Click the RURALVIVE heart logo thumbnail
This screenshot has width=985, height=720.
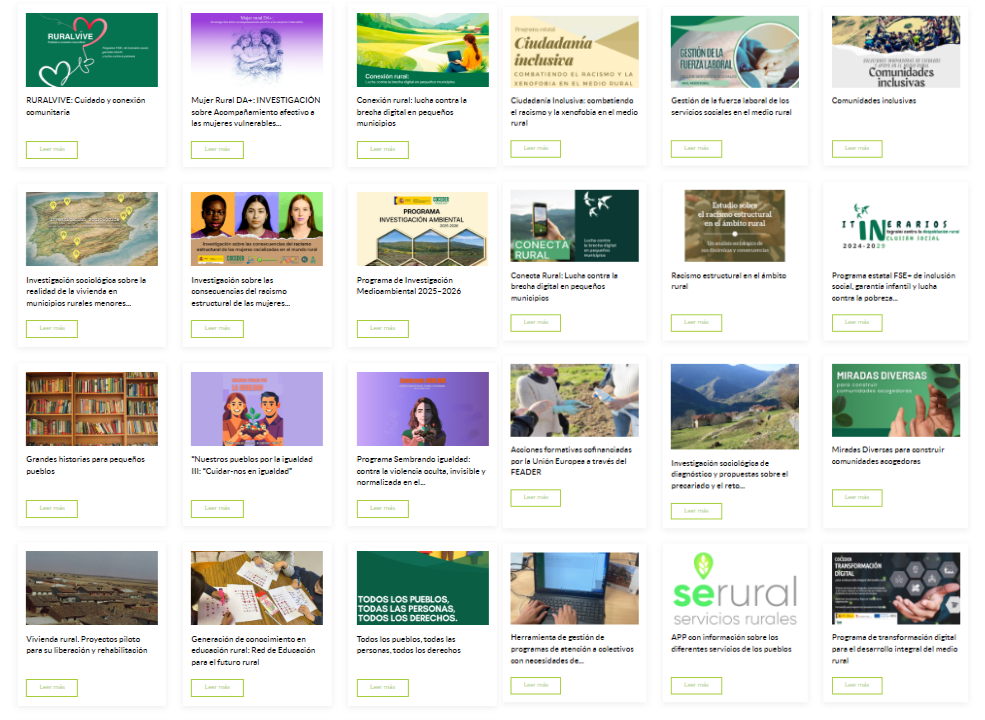coord(92,50)
